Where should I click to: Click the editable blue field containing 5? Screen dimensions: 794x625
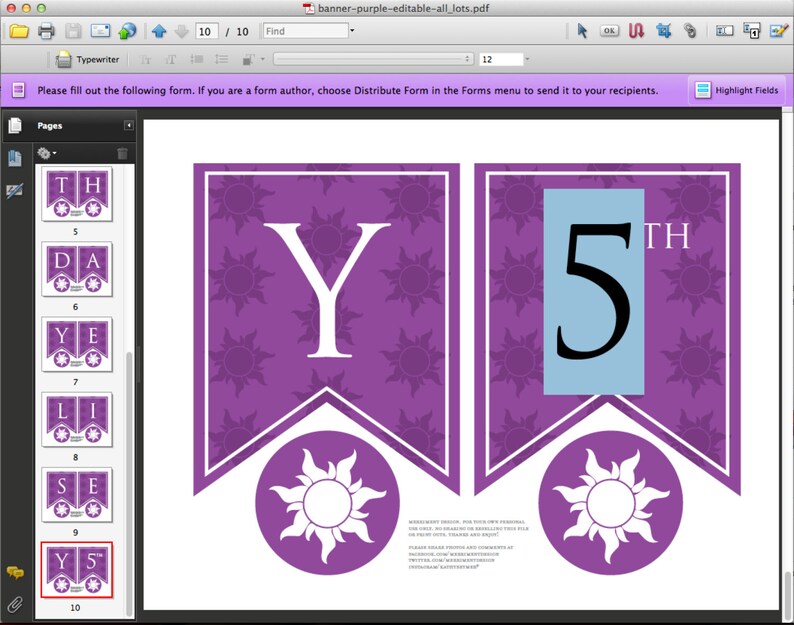click(x=593, y=292)
